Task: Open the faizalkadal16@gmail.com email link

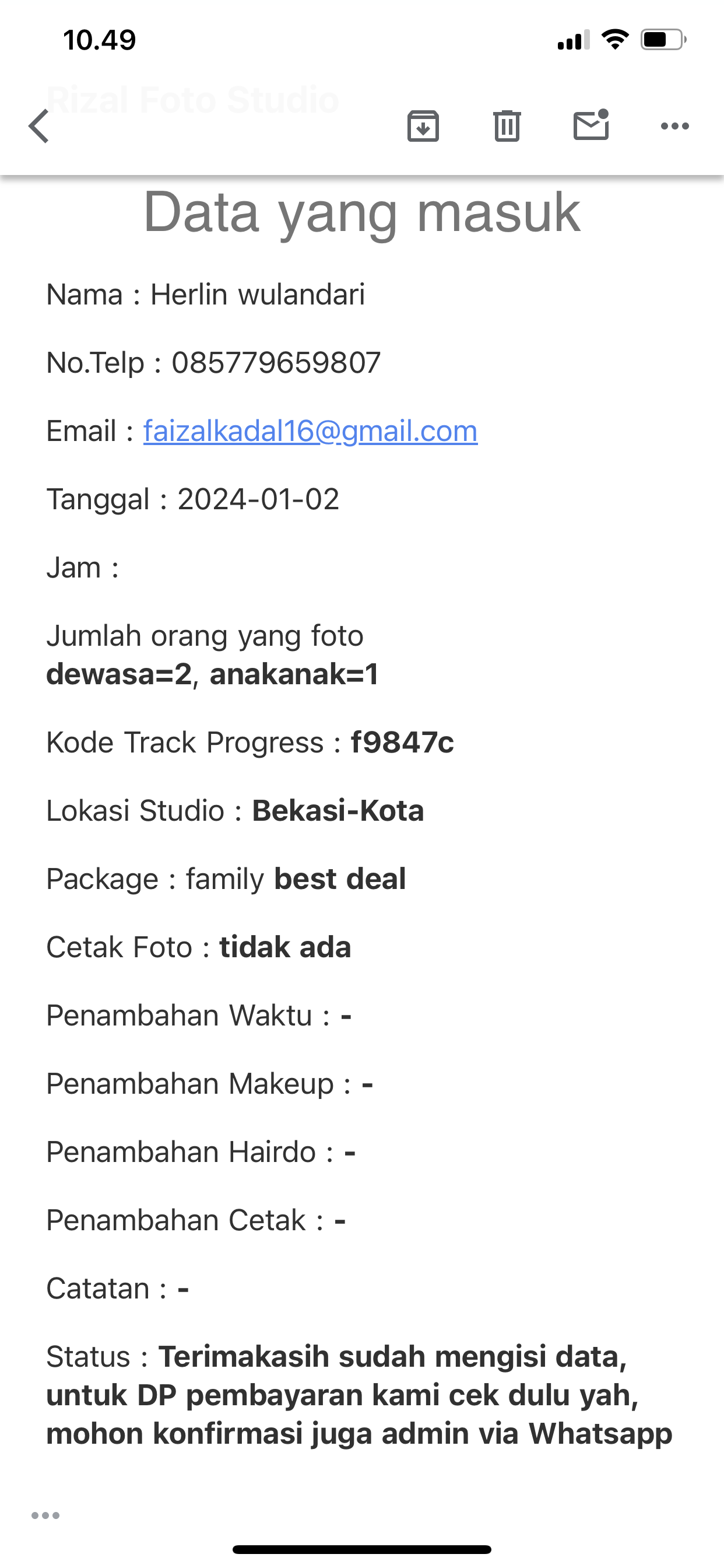Action: pos(310,431)
